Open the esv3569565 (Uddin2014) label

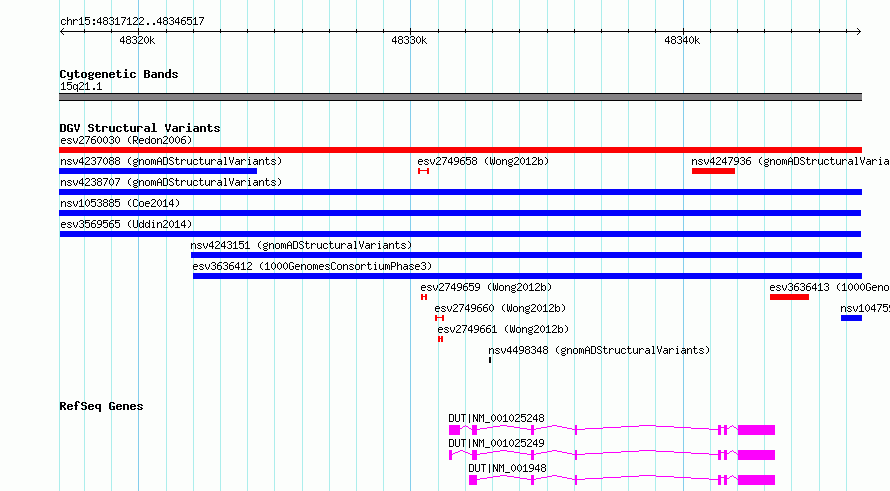[x=126, y=224]
